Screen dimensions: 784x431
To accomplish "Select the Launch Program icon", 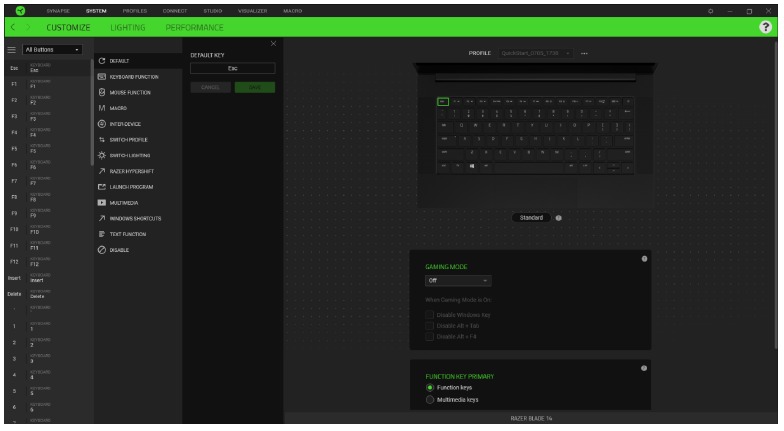I will (x=102, y=186).
